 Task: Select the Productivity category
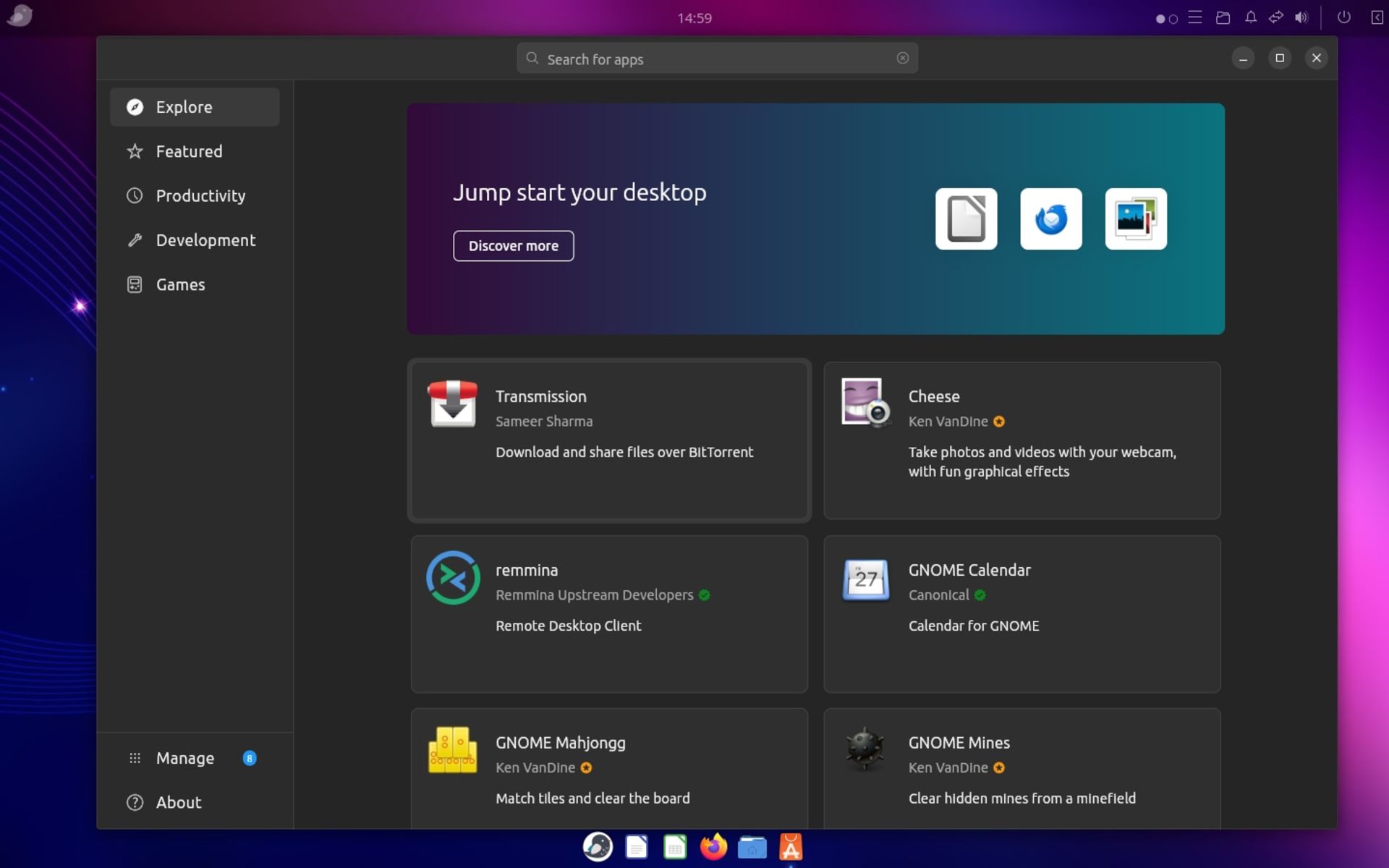coord(195,195)
